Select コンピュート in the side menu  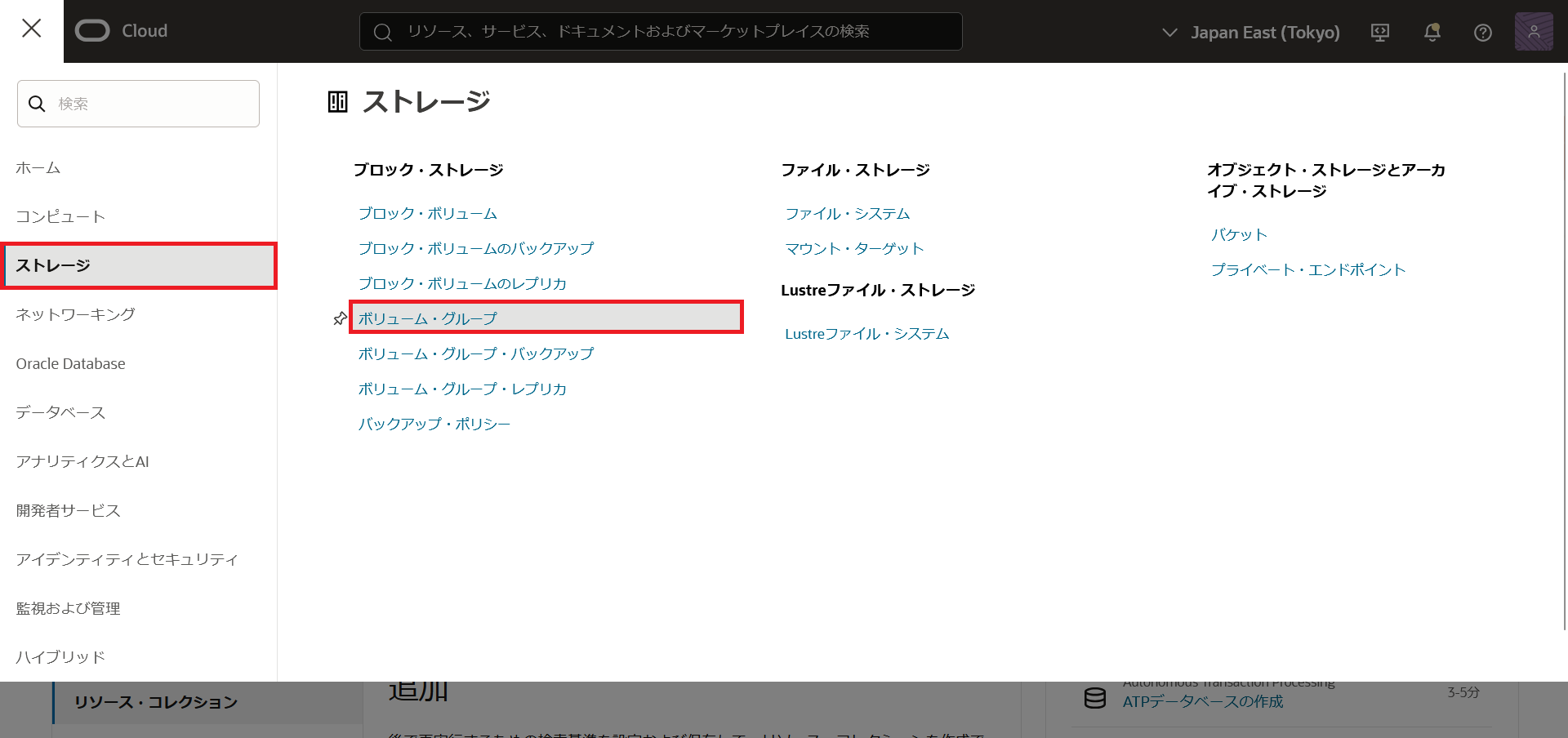click(x=60, y=216)
